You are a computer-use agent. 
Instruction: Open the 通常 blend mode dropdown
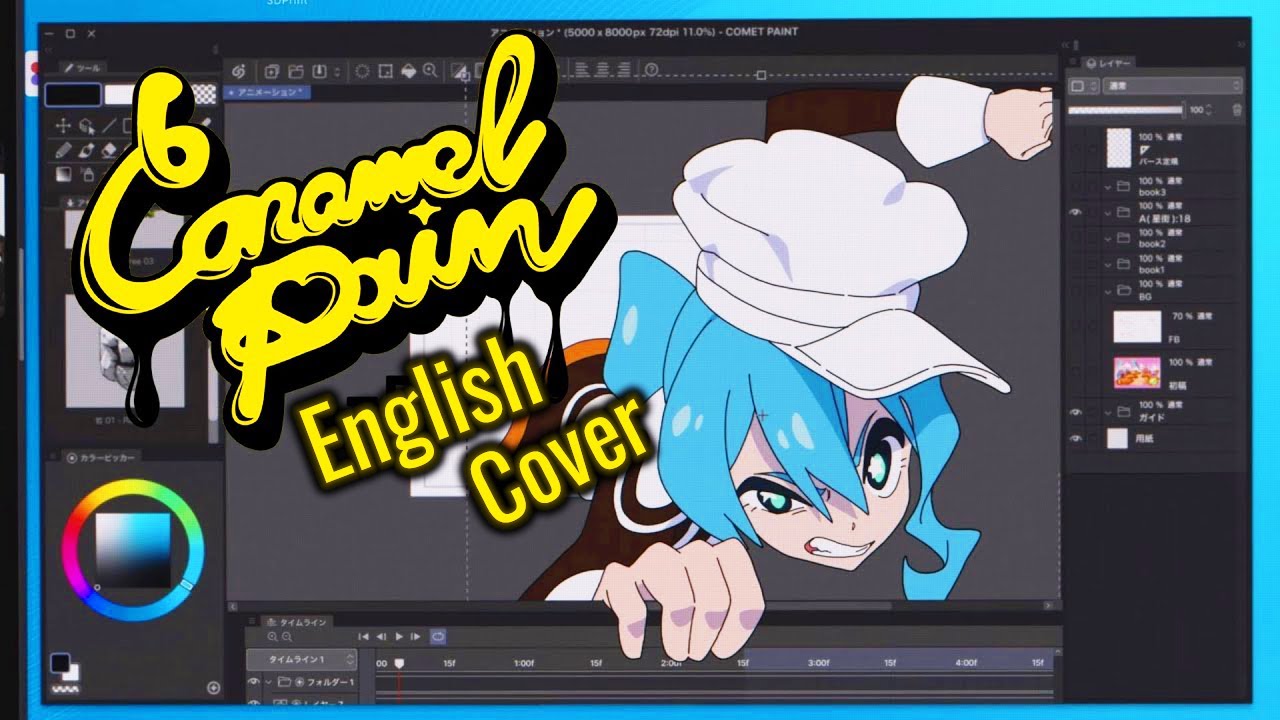click(1174, 87)
